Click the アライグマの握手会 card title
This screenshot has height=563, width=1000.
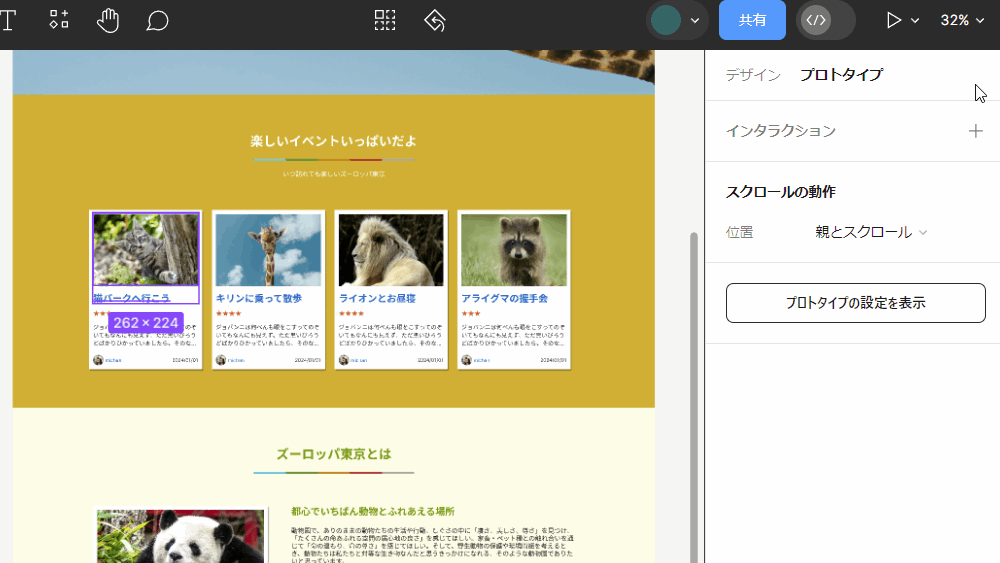(504, 298)
